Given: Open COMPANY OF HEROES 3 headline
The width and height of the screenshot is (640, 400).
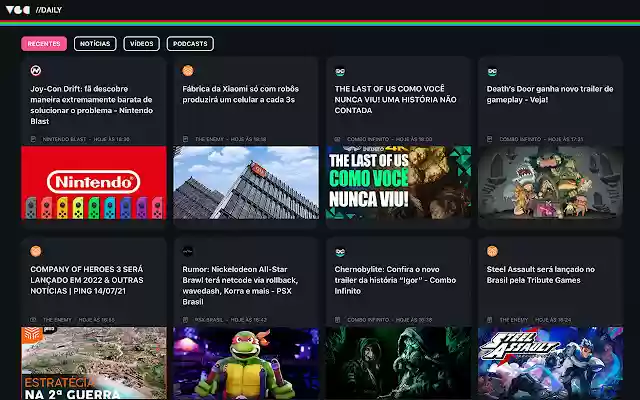Looking at the screenshot, I should coord(87,280).
